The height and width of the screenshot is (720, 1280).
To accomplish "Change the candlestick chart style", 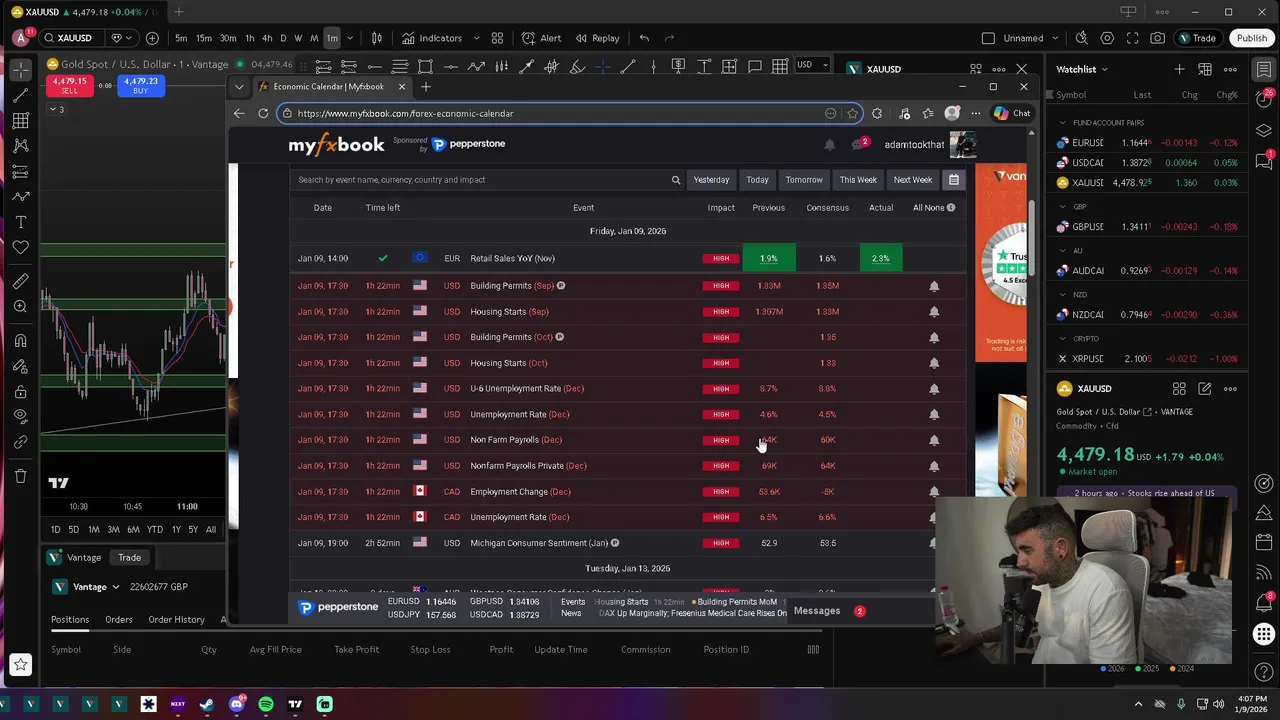I will (377, 38).
